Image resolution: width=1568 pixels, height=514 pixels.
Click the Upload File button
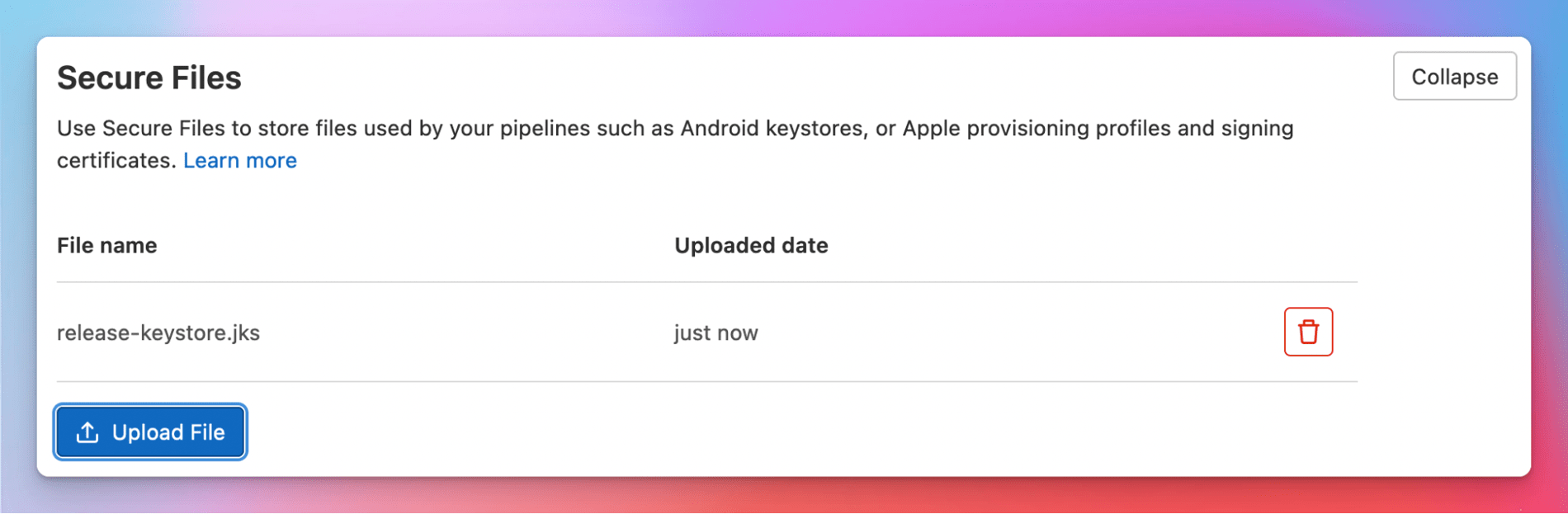coord(149,431)
